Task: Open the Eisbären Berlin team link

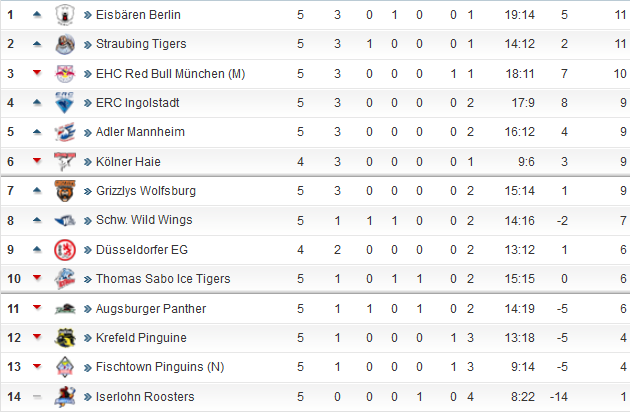Action: click(138, 15)
